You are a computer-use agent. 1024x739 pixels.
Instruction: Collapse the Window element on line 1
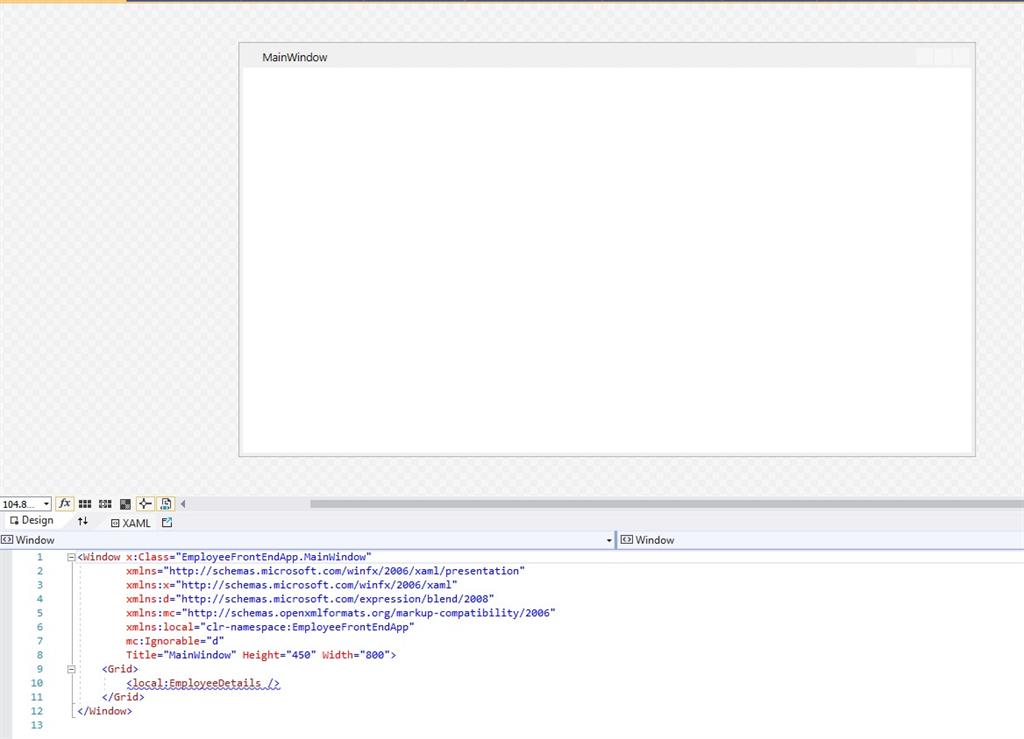[x=70, y=556]
